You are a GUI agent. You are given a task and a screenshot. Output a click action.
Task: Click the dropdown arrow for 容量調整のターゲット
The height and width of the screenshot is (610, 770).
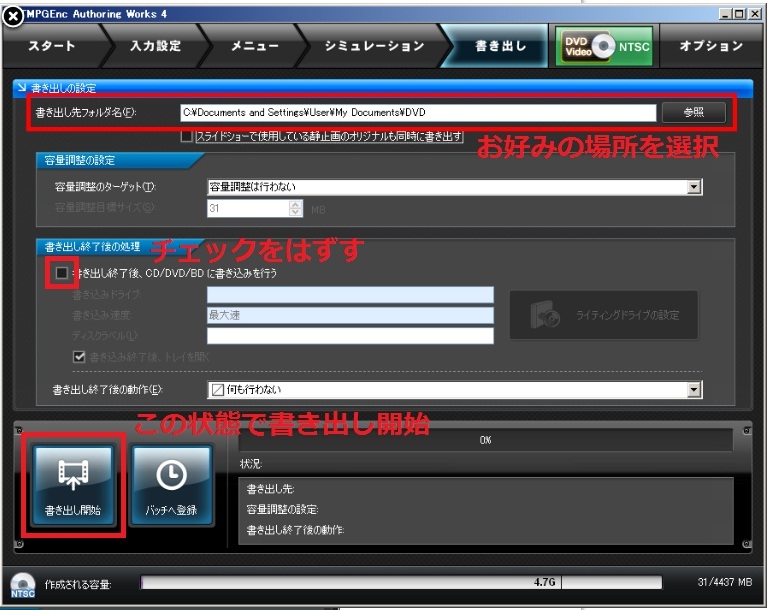[694, 187]
